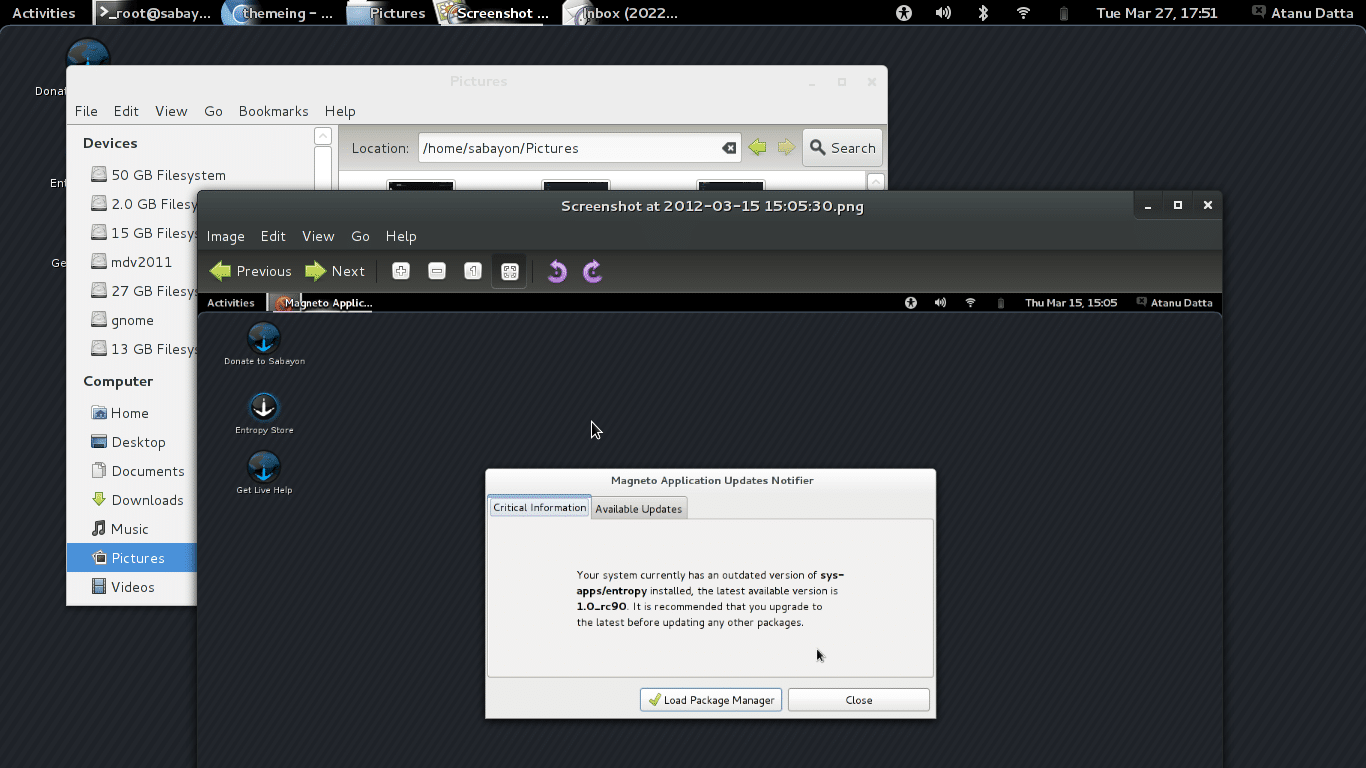Viewport: 1366px width, 768px height.
Task: Zoom out of the screenshot image
Action: (437, 271)
